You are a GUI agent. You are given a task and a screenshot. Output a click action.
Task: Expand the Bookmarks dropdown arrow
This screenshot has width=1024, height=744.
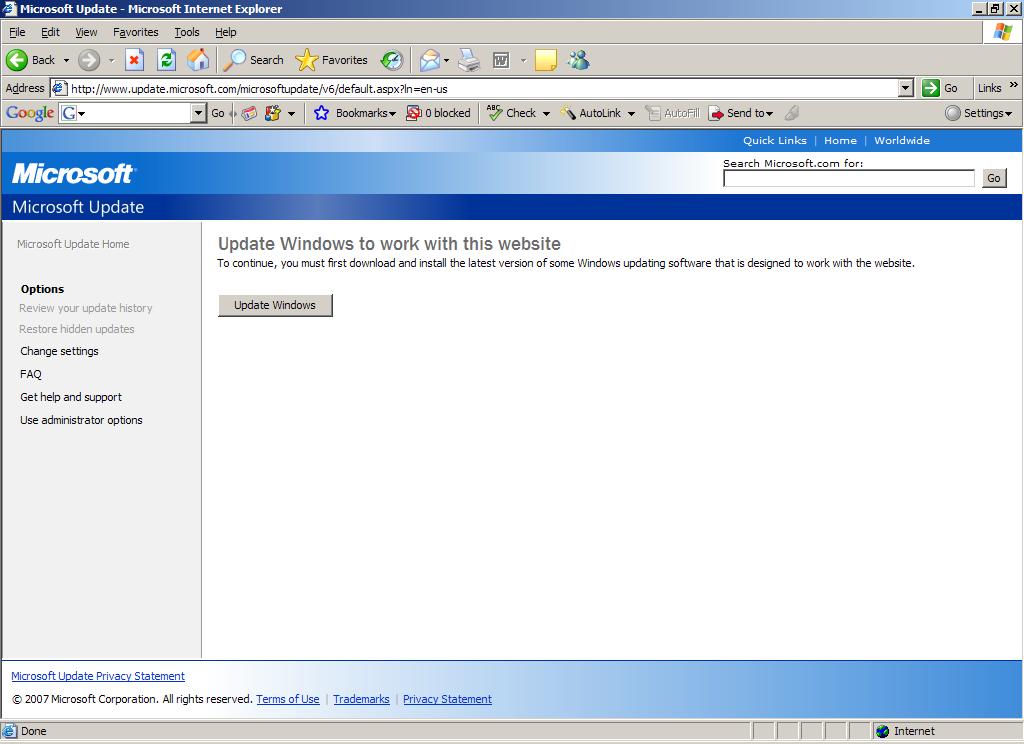pos(392,114)
